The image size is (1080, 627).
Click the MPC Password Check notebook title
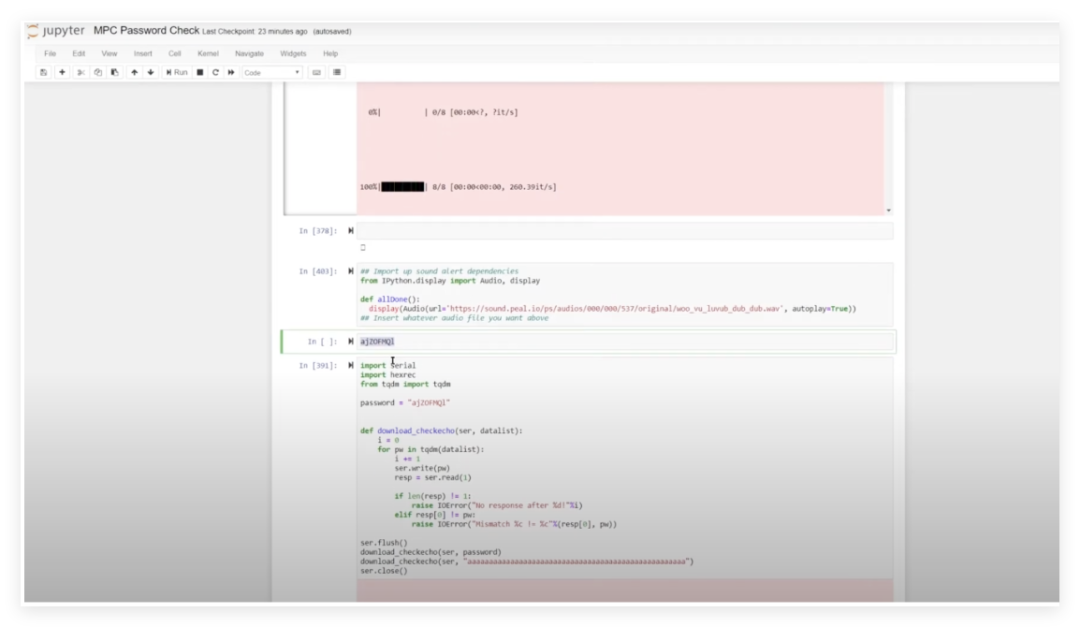pyautogui.click(x=146, y=31)
